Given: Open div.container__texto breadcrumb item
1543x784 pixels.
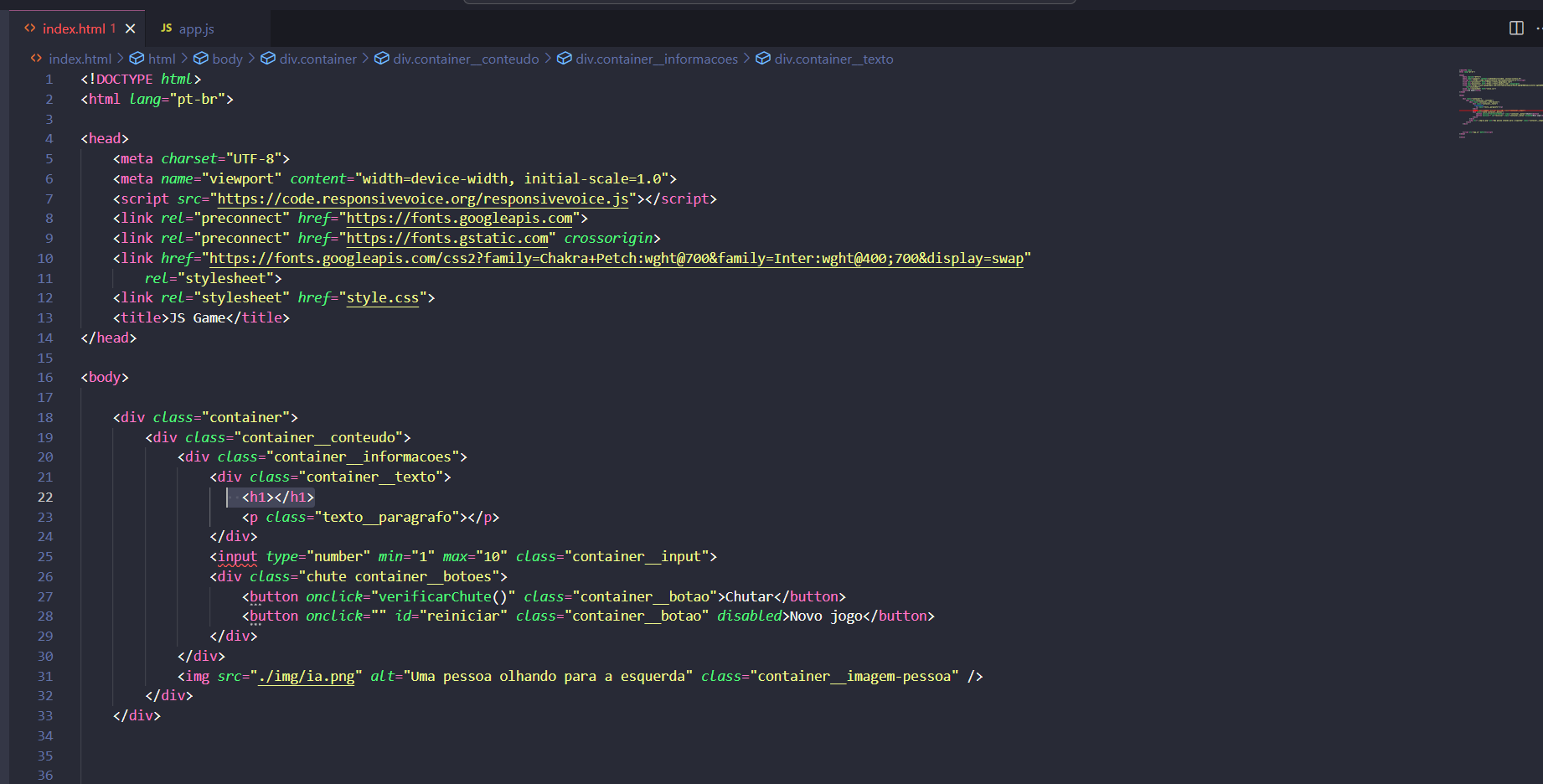Looking at the screenshot, I should coord(833,59).
